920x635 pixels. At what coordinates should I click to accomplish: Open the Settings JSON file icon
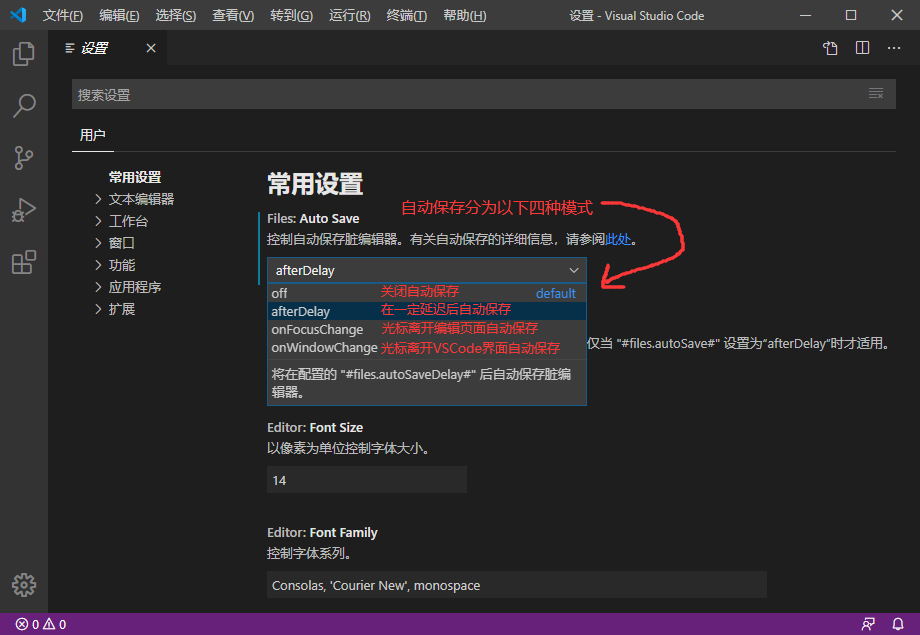830,47
